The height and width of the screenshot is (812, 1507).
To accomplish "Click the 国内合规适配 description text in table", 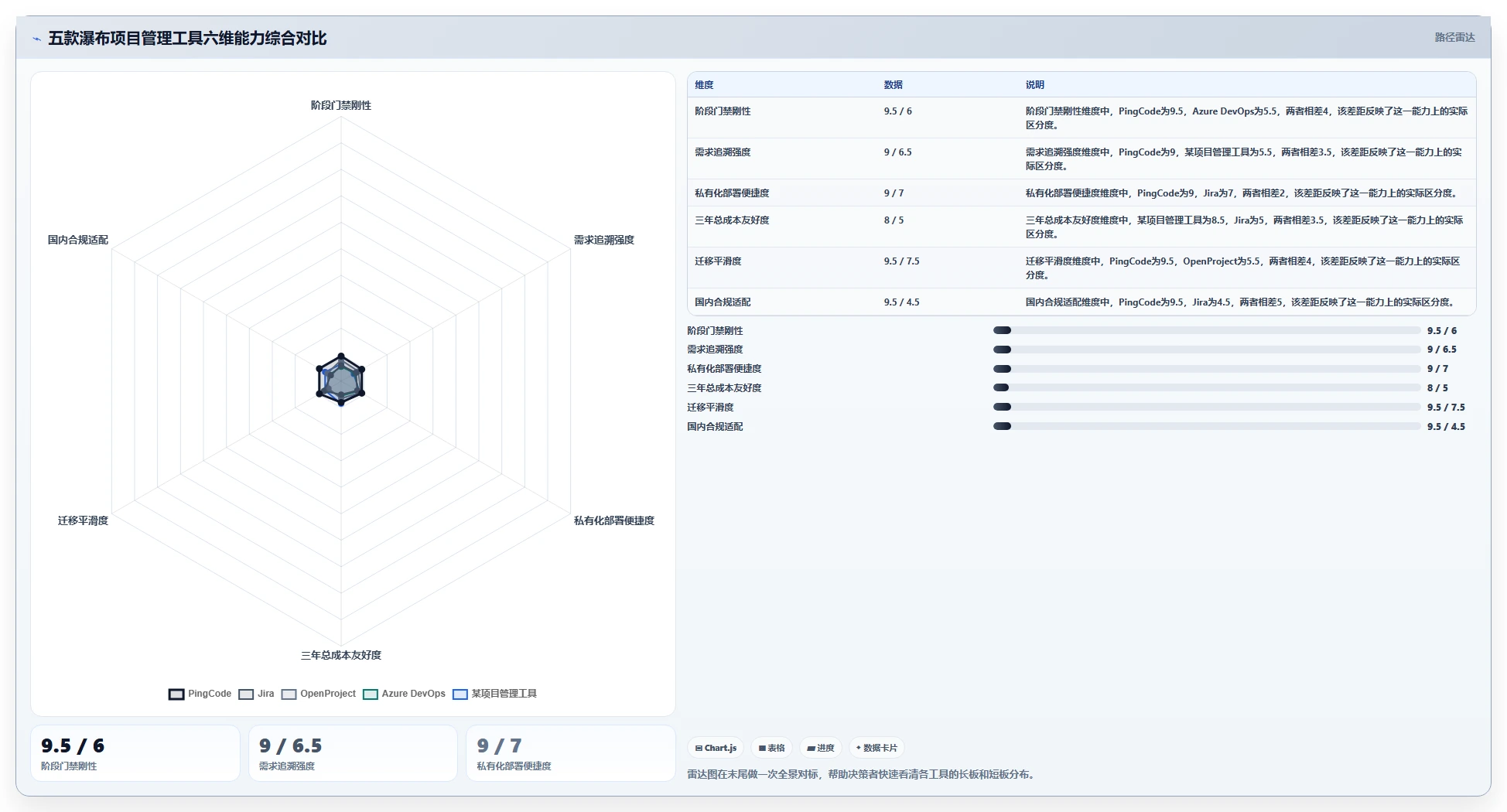I will (1242, 302).
